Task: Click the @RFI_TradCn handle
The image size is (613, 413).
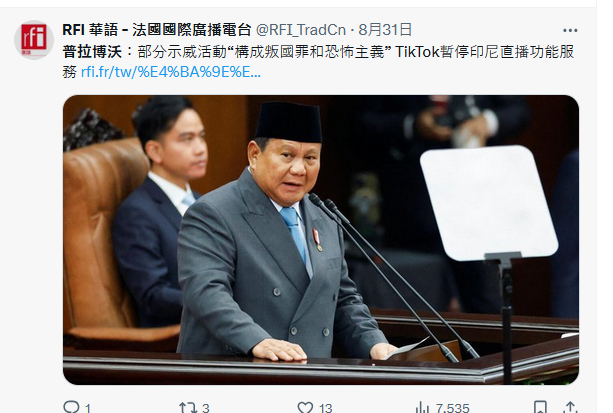Action: click(x=301, y=30)
